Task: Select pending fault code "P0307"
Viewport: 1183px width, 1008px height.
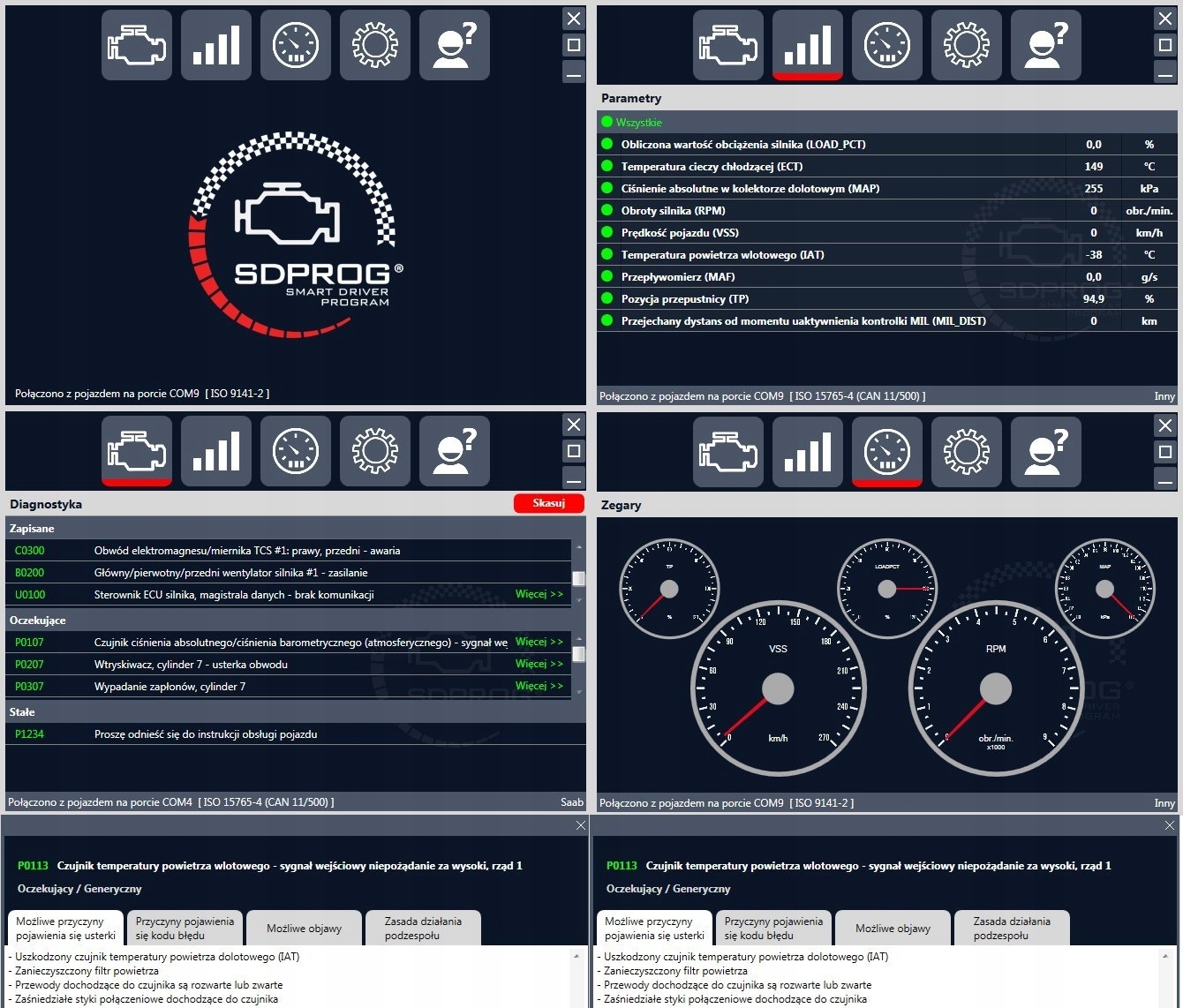Action: (29, 687)
